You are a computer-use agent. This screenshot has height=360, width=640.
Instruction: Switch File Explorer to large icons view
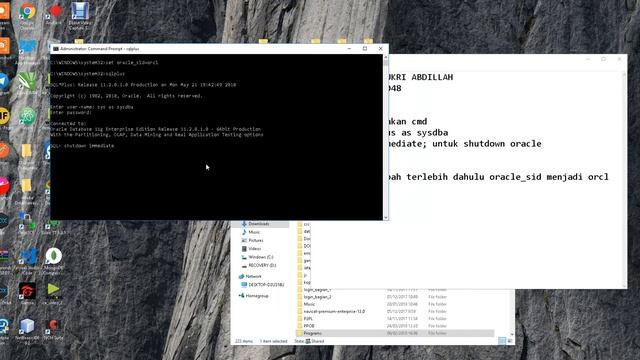[509, 341]
